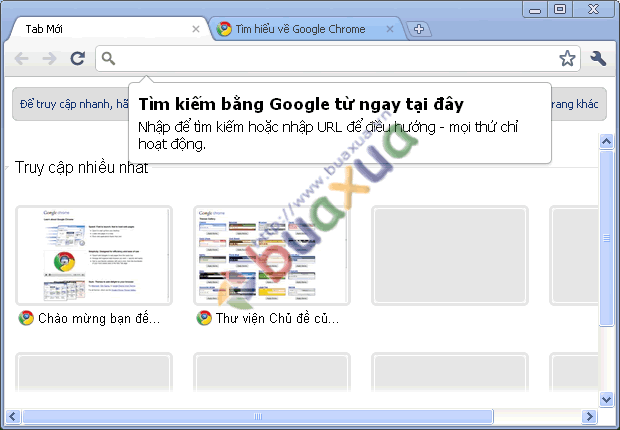The image size is (620, 430).
Task: Click the 'Để truy cập nhanh' info bar text
Action: pyautogui.click(x=74, y=104)
